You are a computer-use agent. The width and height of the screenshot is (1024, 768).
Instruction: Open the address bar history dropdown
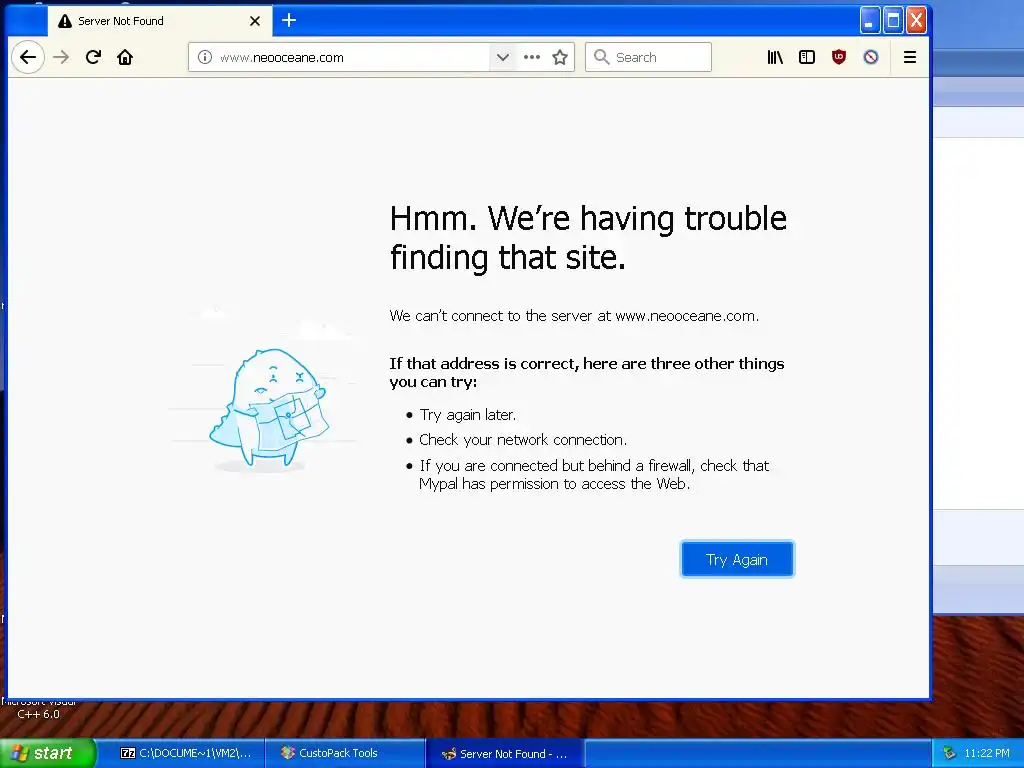[502, 57]
